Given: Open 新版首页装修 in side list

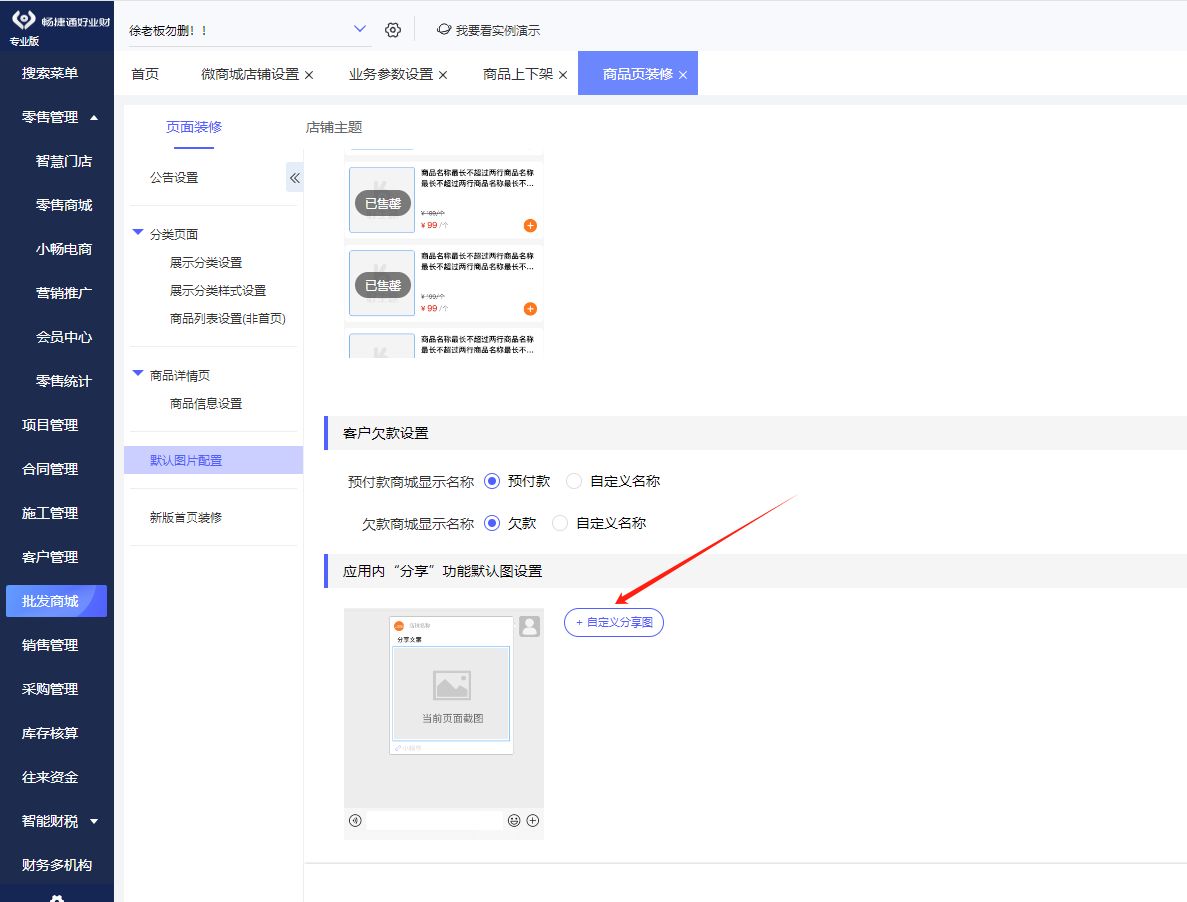Looking at the screenshot, I should tap(186, 517).
